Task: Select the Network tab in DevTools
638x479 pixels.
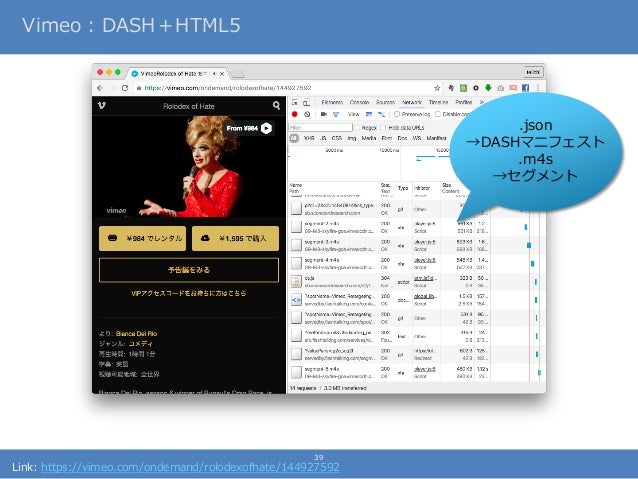Action: point(412,103)
